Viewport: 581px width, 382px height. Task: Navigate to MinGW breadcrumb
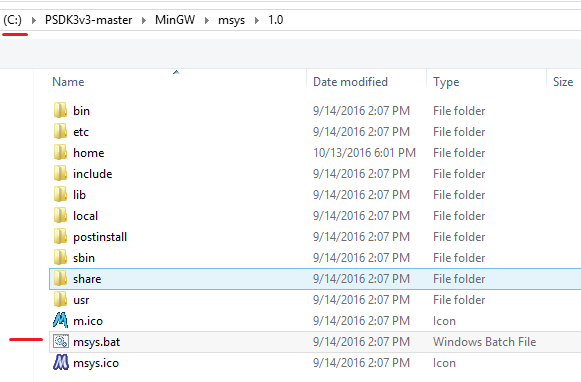click(x=175, y=20)
